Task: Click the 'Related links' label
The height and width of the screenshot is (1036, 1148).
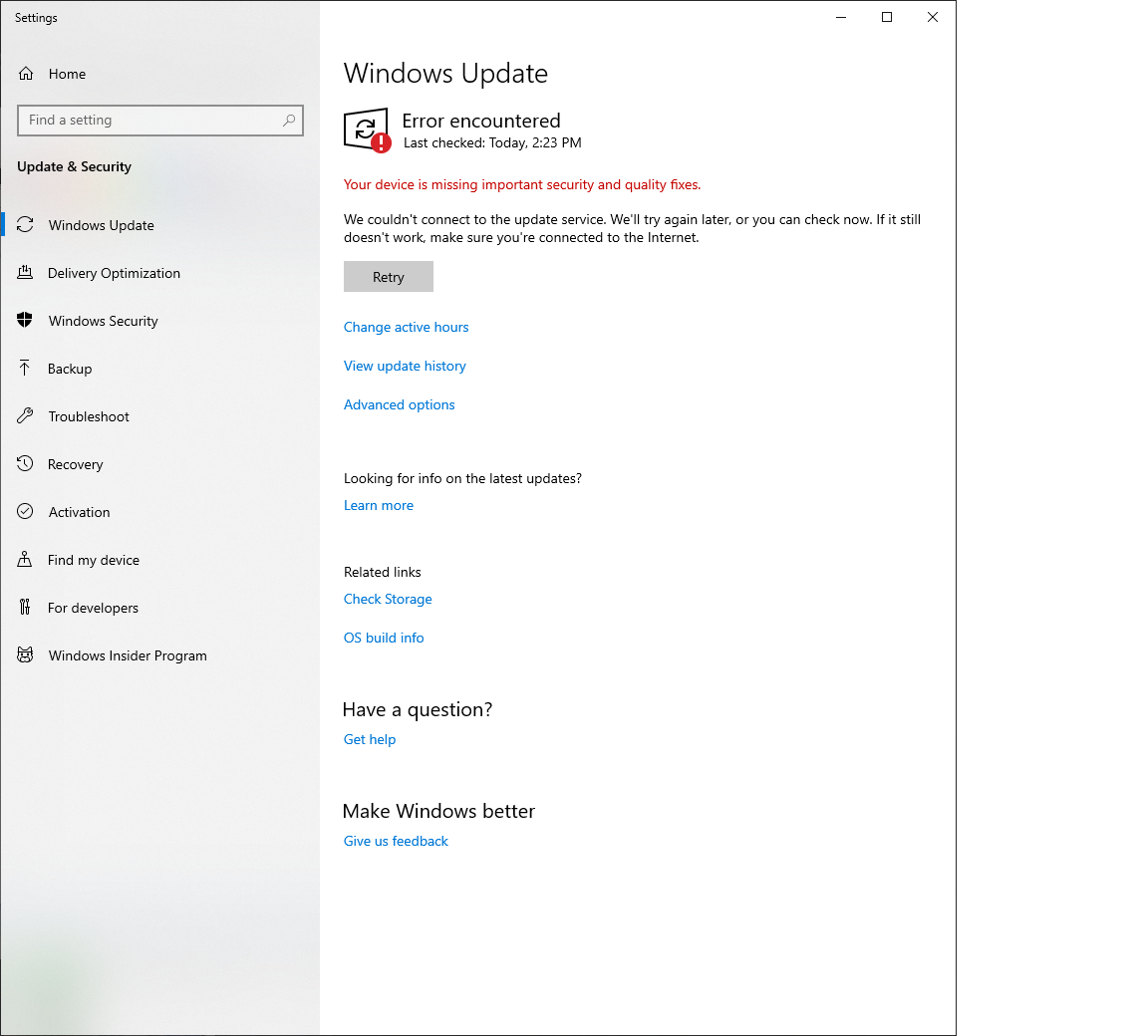Action: pos(383,572)
